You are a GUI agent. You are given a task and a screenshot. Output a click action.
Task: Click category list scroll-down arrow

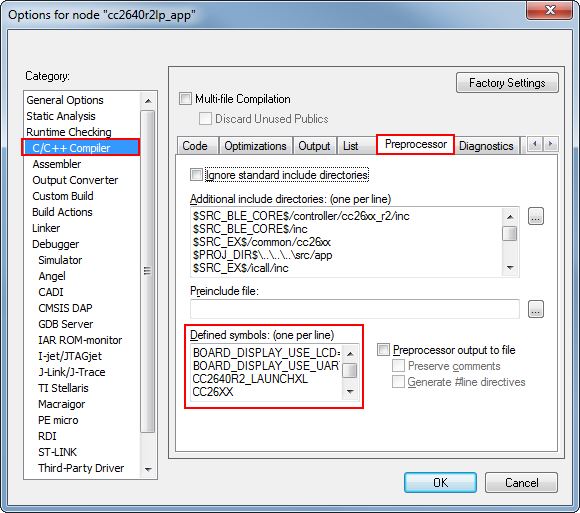tap(148, 469)
